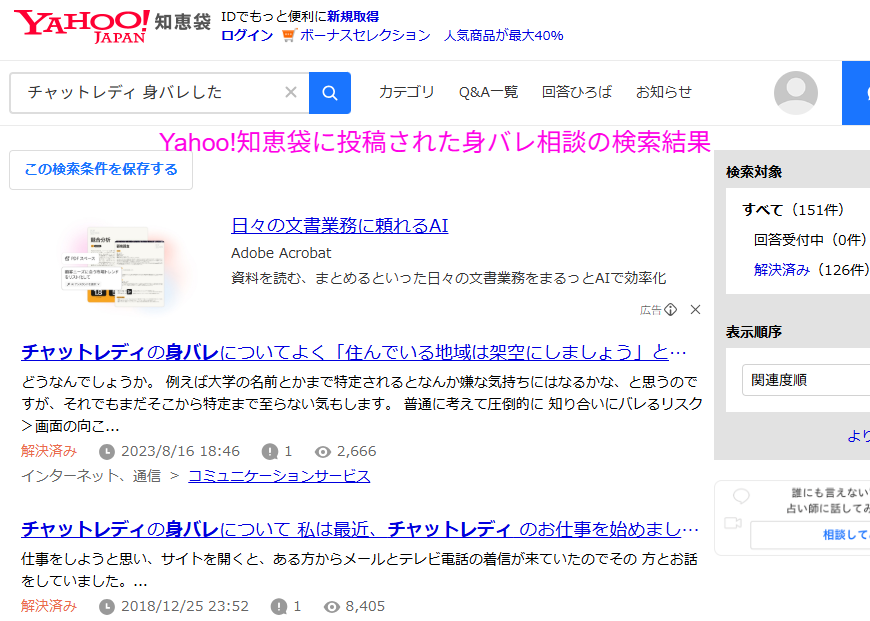Click the Yahoo! JAPAN logo

click(82, 26)
